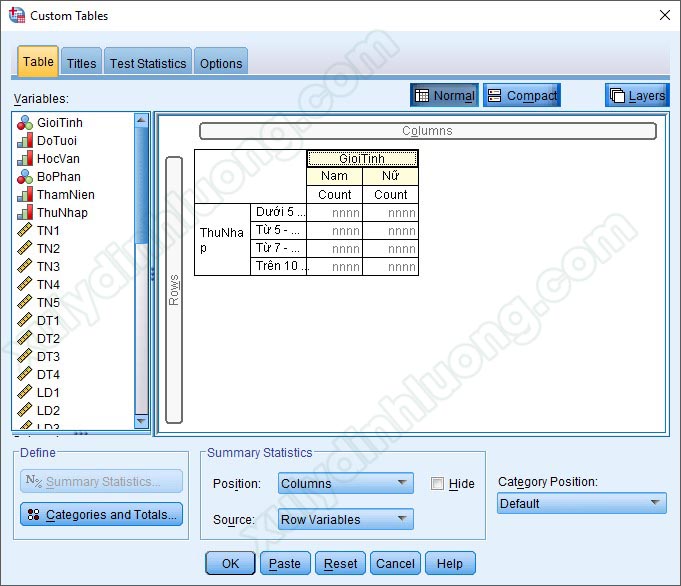The width and height of the screenshot is (681, 586).
Task: Select HocVan in the variables list
Action: pyautogui.click(x=58, y=159)
